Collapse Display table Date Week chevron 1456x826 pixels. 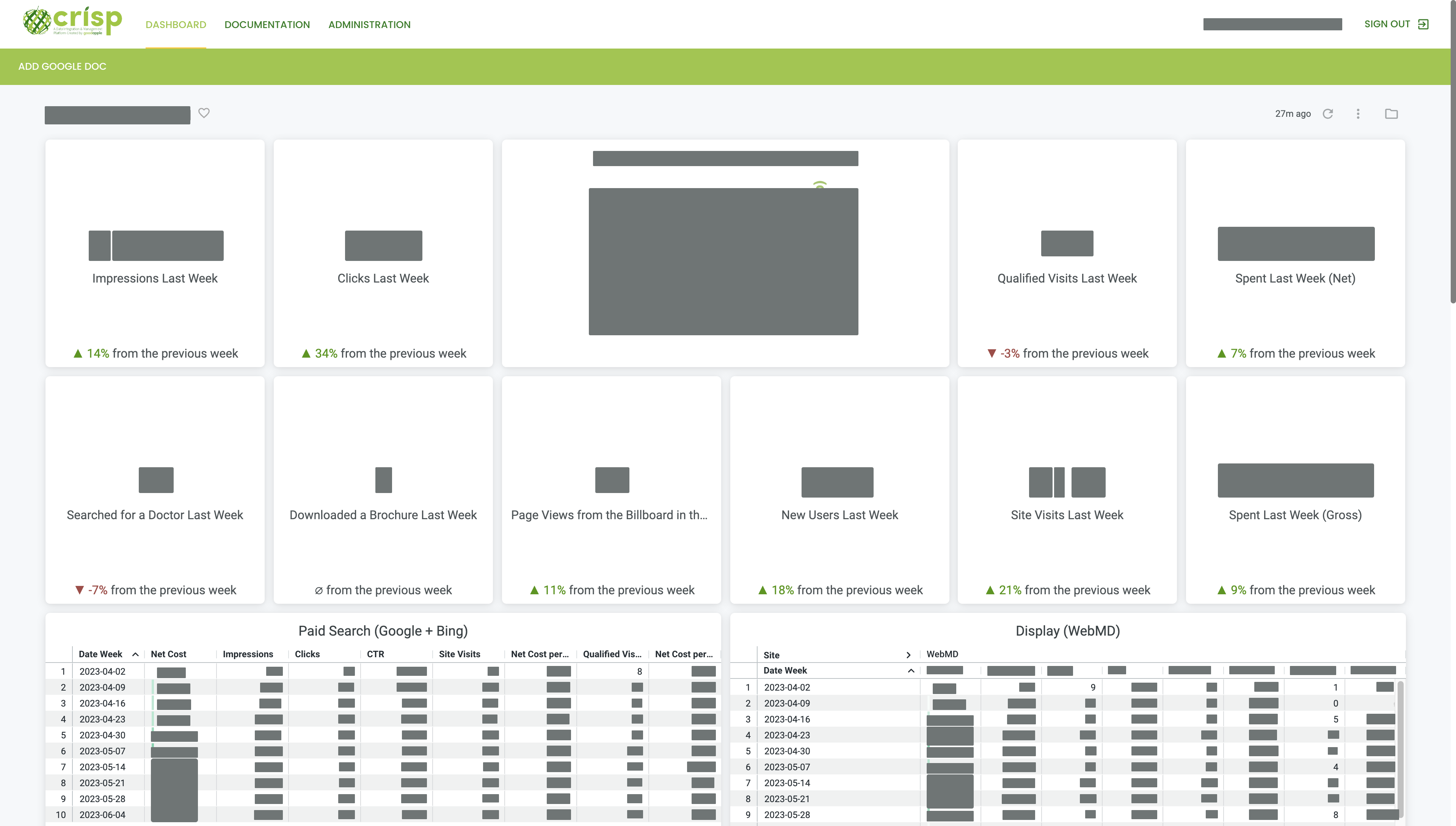pyautogui.click(x=911, y=671)
